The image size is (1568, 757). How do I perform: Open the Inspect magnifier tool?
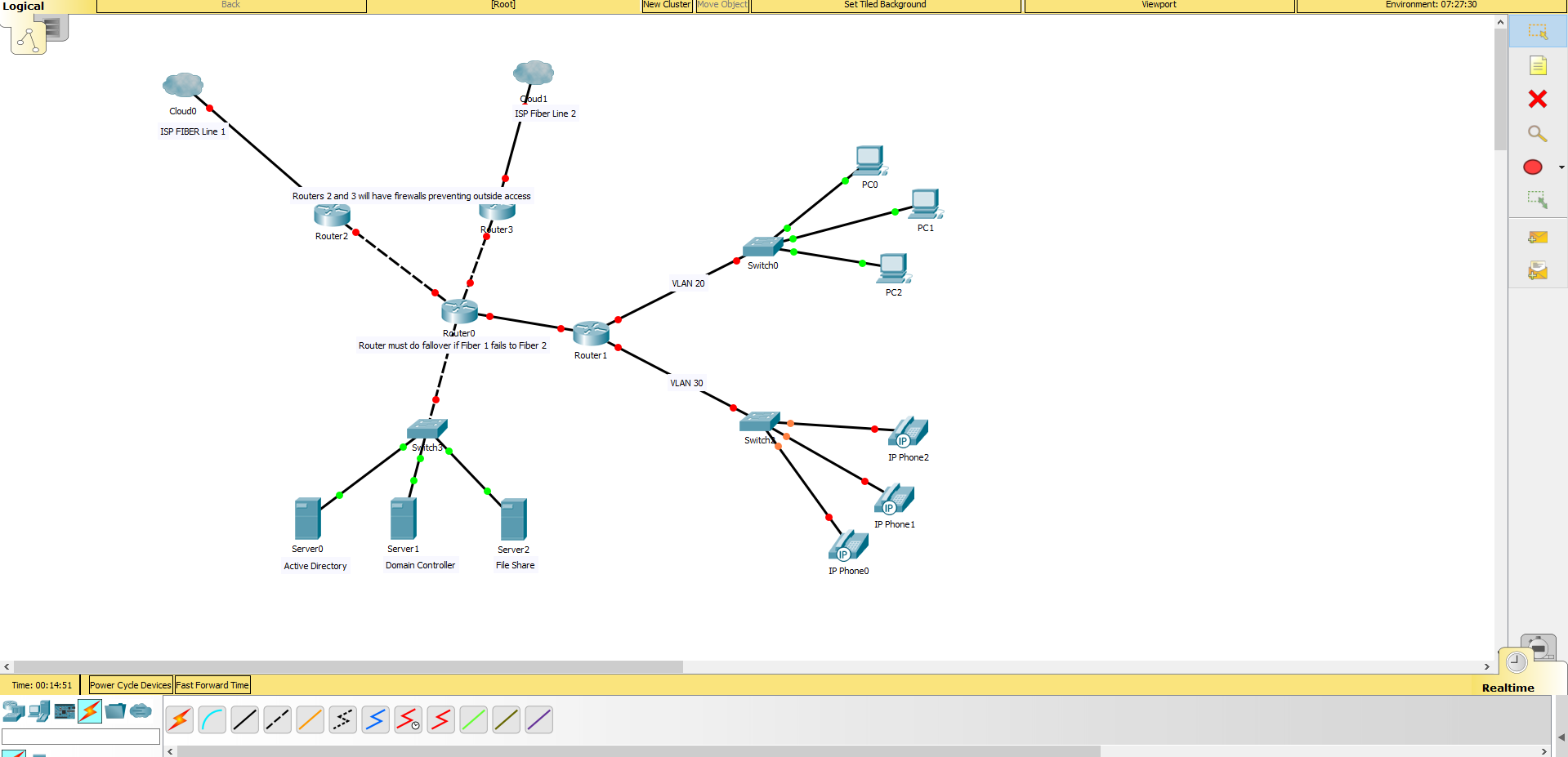pyautogui.click(x=1539, y=133)
